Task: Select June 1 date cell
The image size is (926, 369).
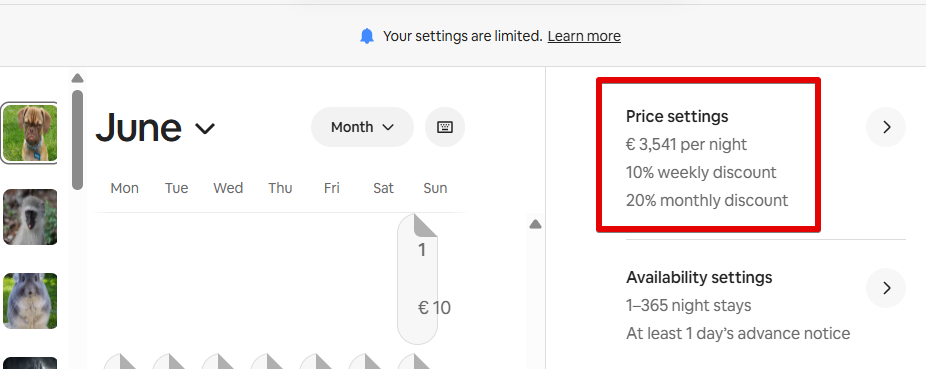Action: click(x=418, y=279)
